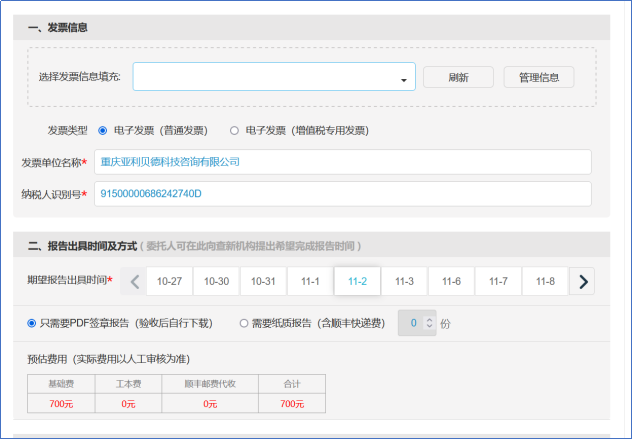Select report date 11-7
633x440 pixels.
click(498, 281)
